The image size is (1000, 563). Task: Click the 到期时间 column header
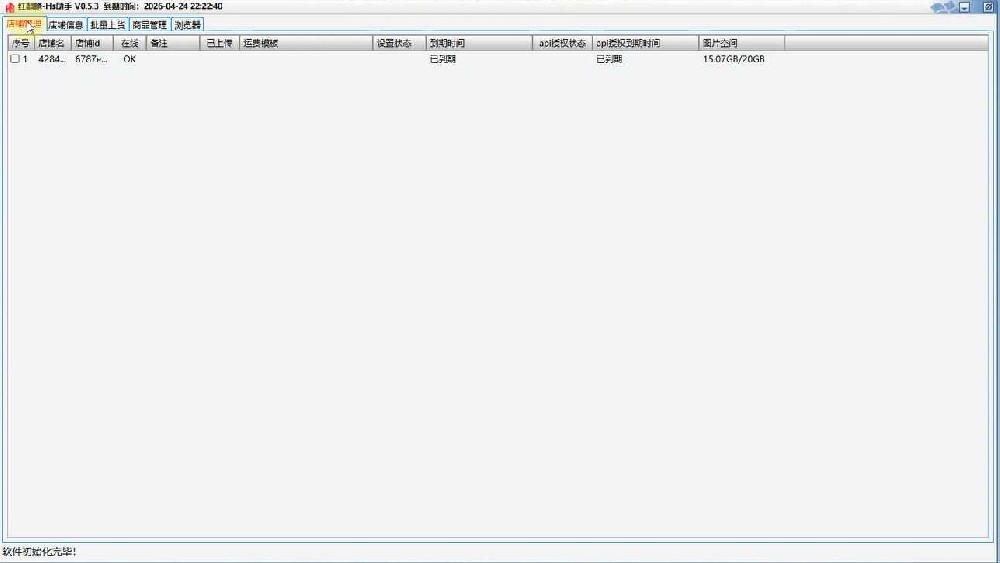pos(479,43)
